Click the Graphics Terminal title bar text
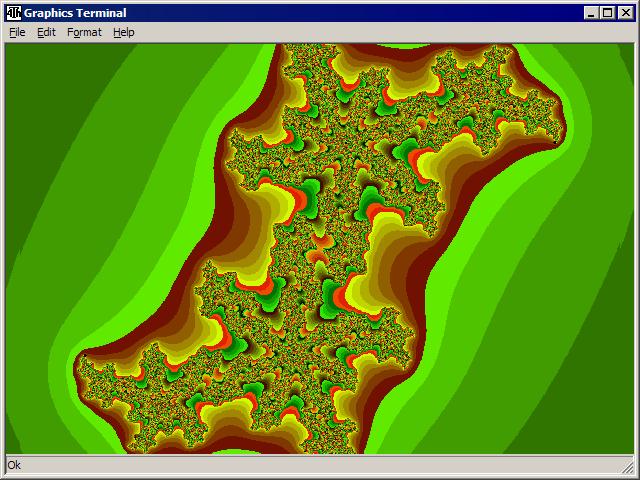640x480 pixels. pyautogui.click(x=75, y=13)
